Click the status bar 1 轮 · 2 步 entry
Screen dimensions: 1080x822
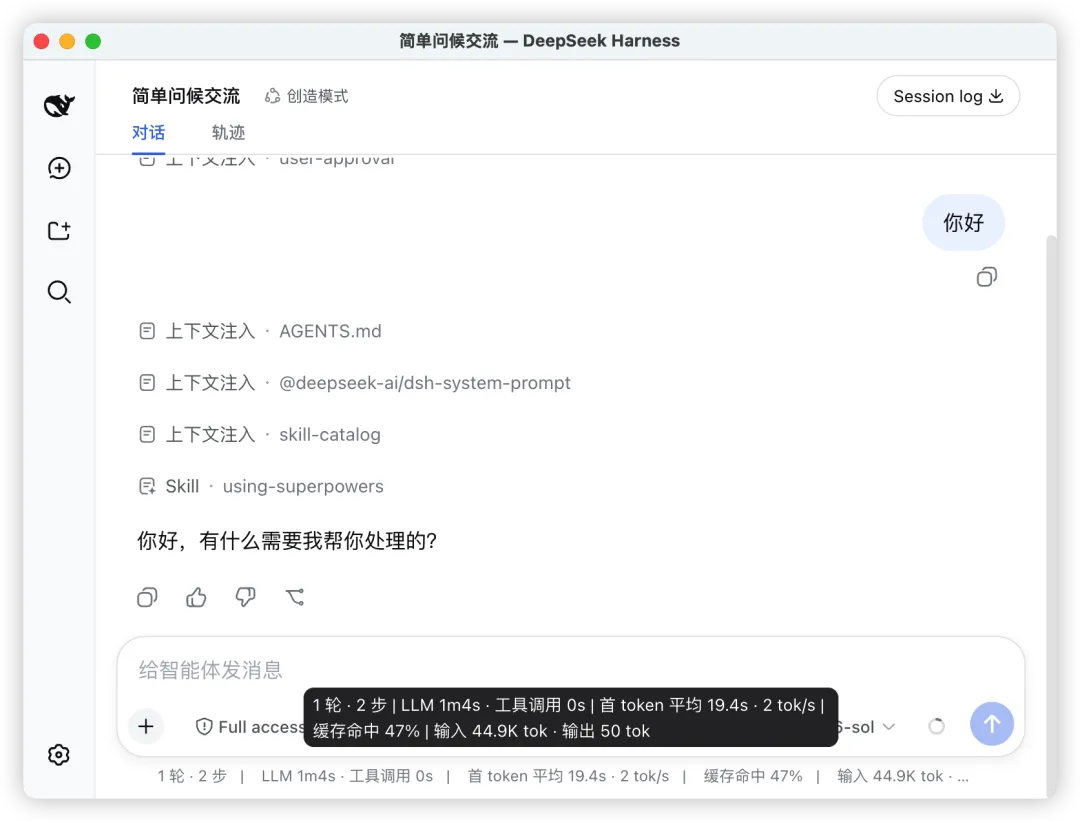coord(192,777)
